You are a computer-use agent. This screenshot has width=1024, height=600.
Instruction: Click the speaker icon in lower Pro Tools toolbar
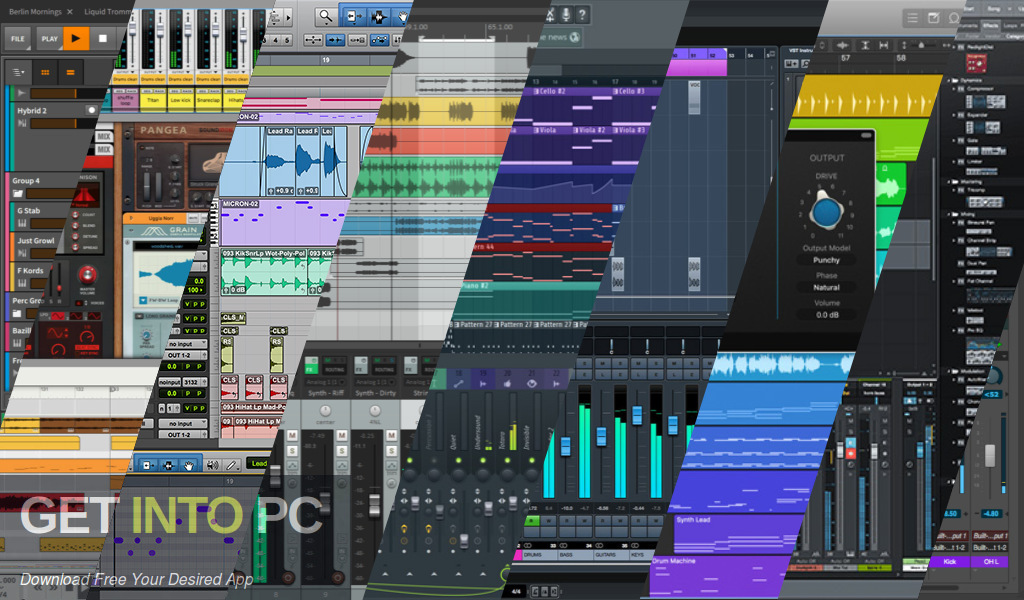[x=212, y=465]
